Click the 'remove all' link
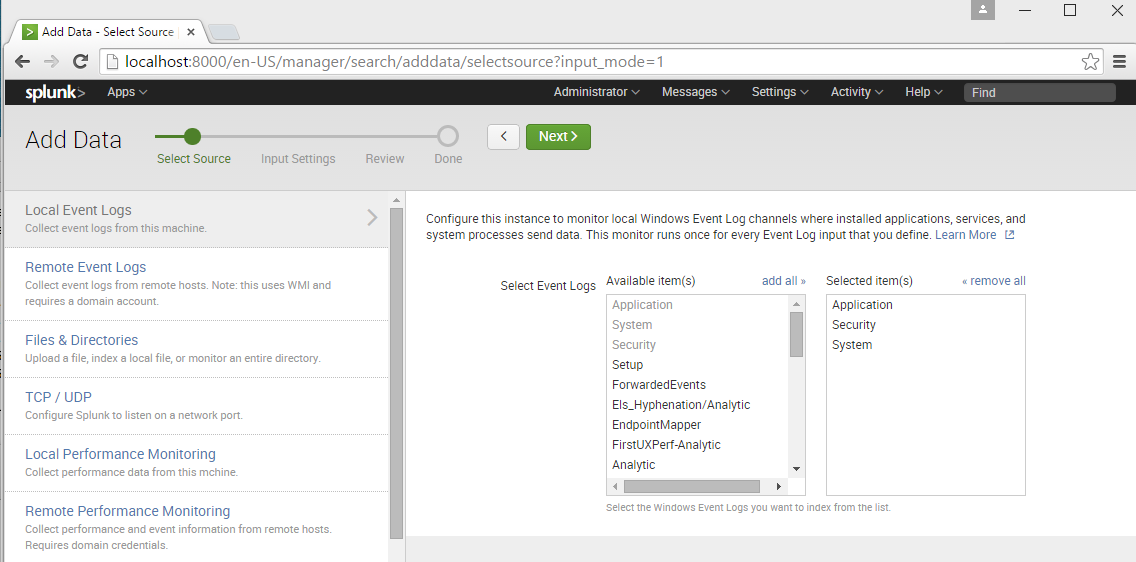Image resolution: width=1136 pixels, height=562 pixels. [993, 281]
